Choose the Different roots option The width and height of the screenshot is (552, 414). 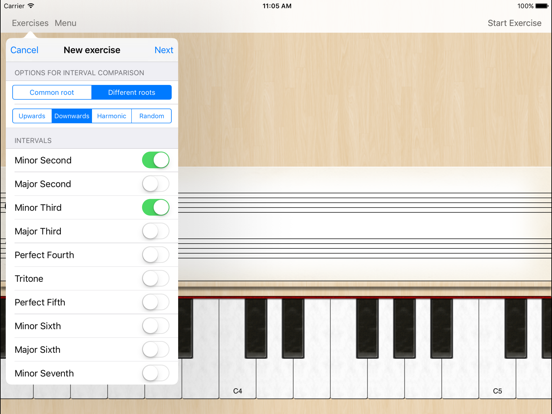coord(132,92)
